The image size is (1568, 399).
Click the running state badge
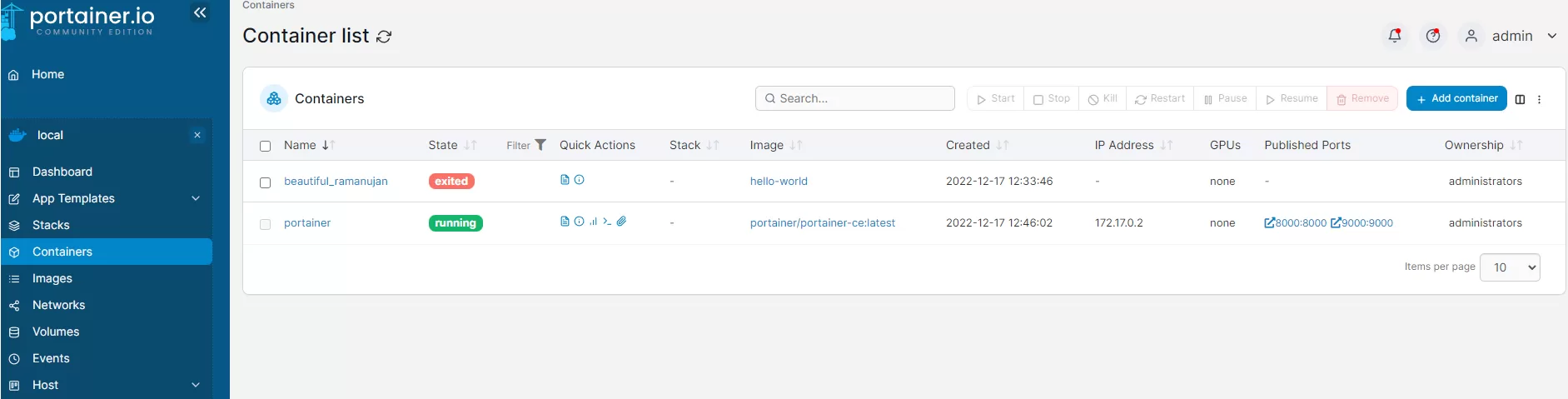[455, 222]
